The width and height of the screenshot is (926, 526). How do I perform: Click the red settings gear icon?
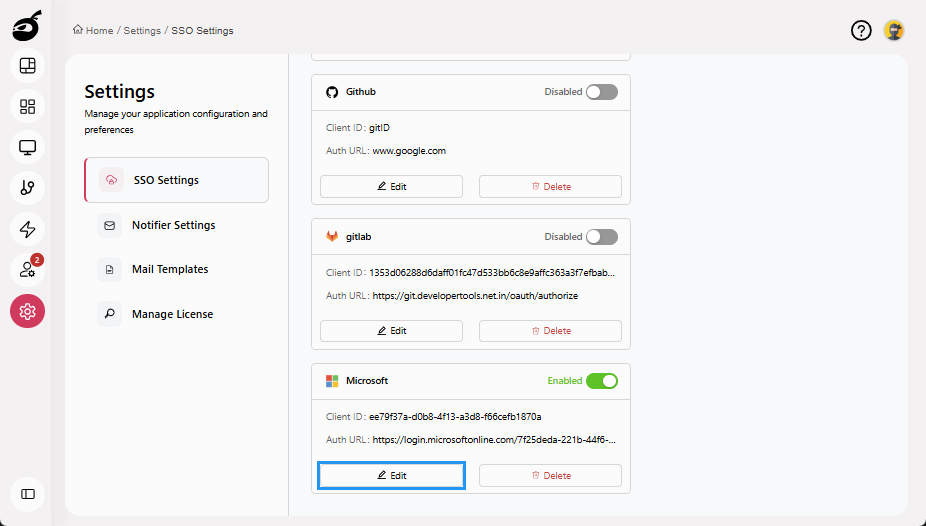pos(27,311)
